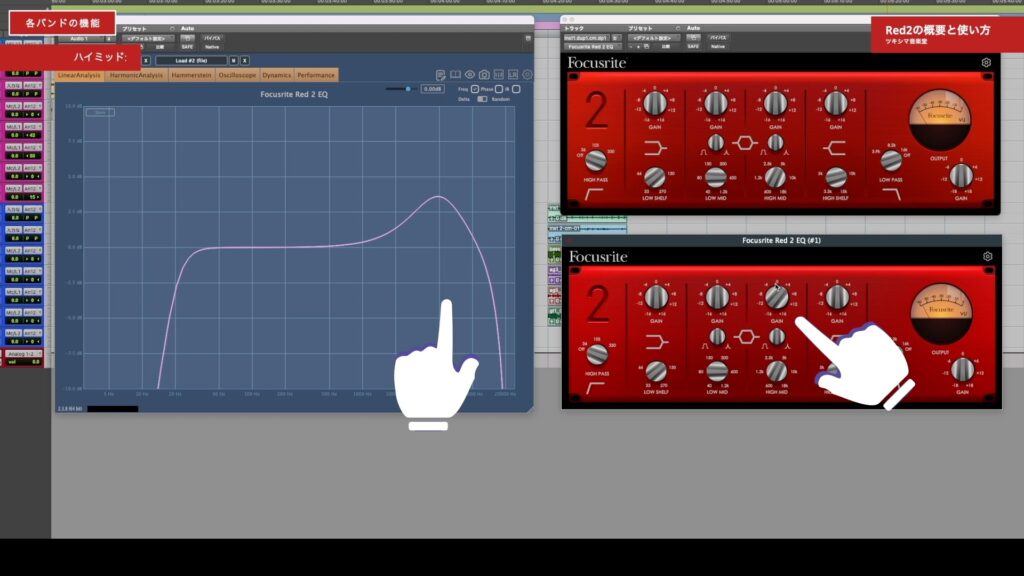
Task: Open settings gear in Red 2 EQ (#1) window
Action: click(987, 257)
